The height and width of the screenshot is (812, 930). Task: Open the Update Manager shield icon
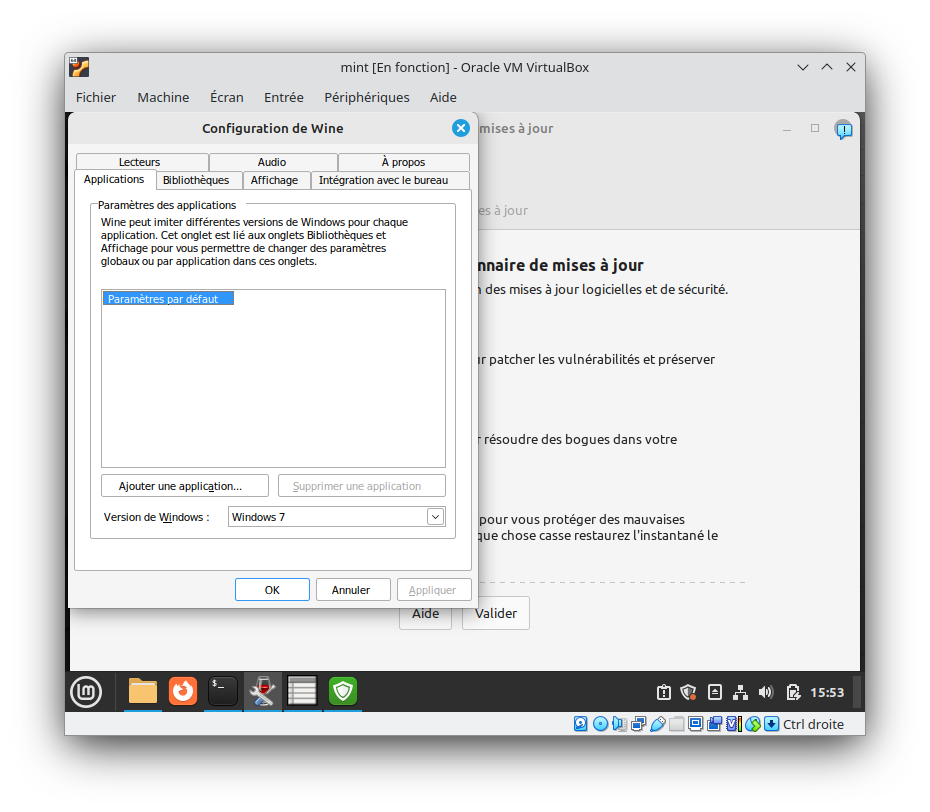[x=342, y=691]
